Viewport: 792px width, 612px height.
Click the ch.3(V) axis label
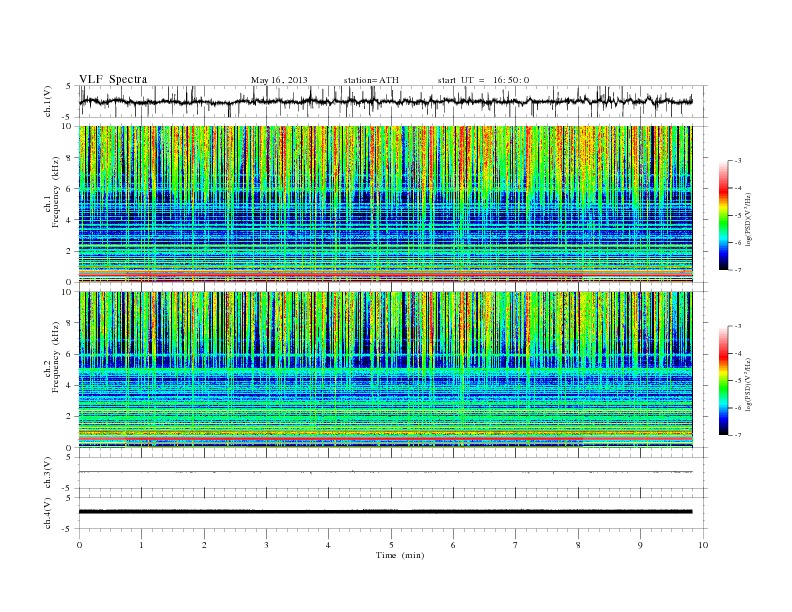(x=48, y=473)
